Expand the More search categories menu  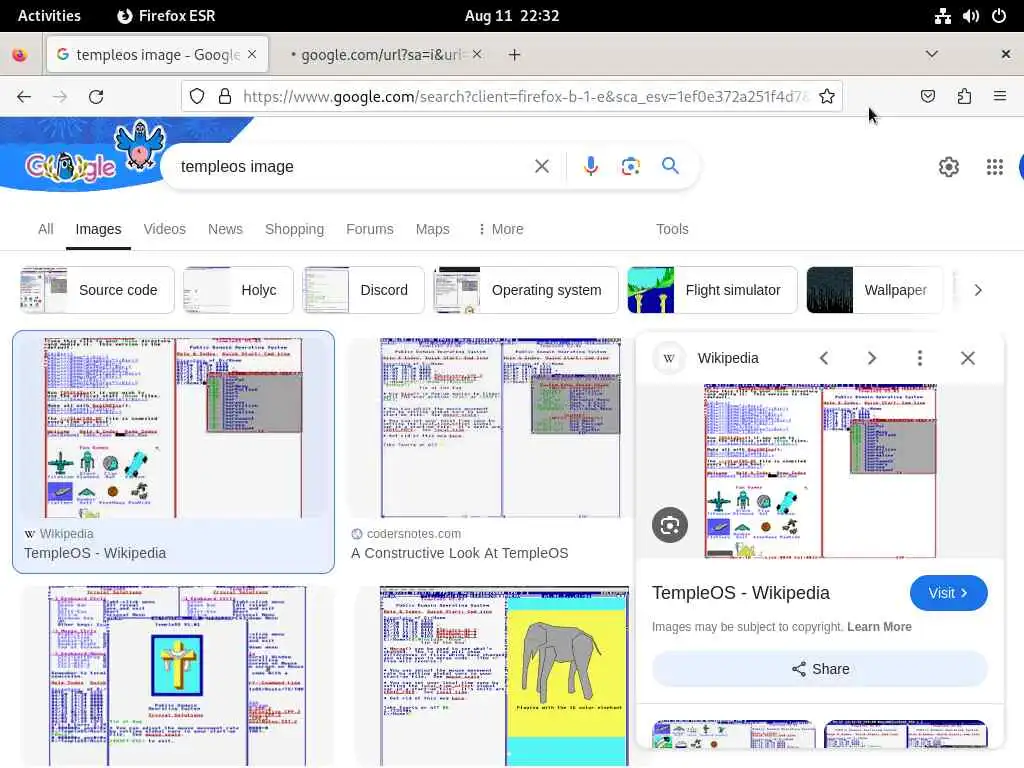(500, 229)
